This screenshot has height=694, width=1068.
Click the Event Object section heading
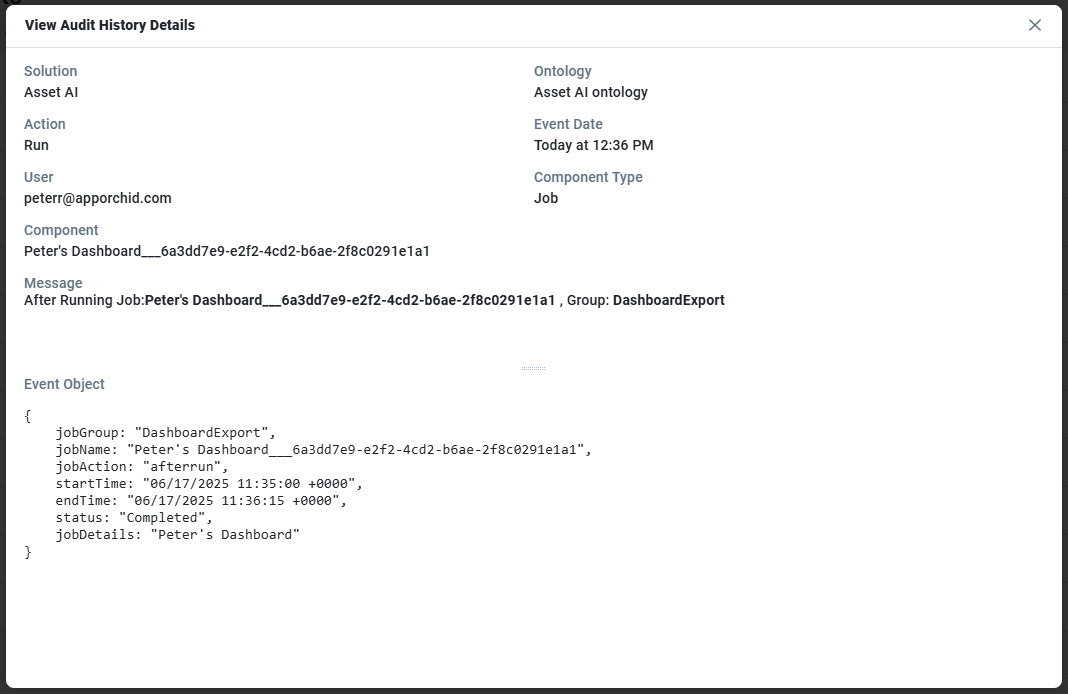[x=64, y=384]
